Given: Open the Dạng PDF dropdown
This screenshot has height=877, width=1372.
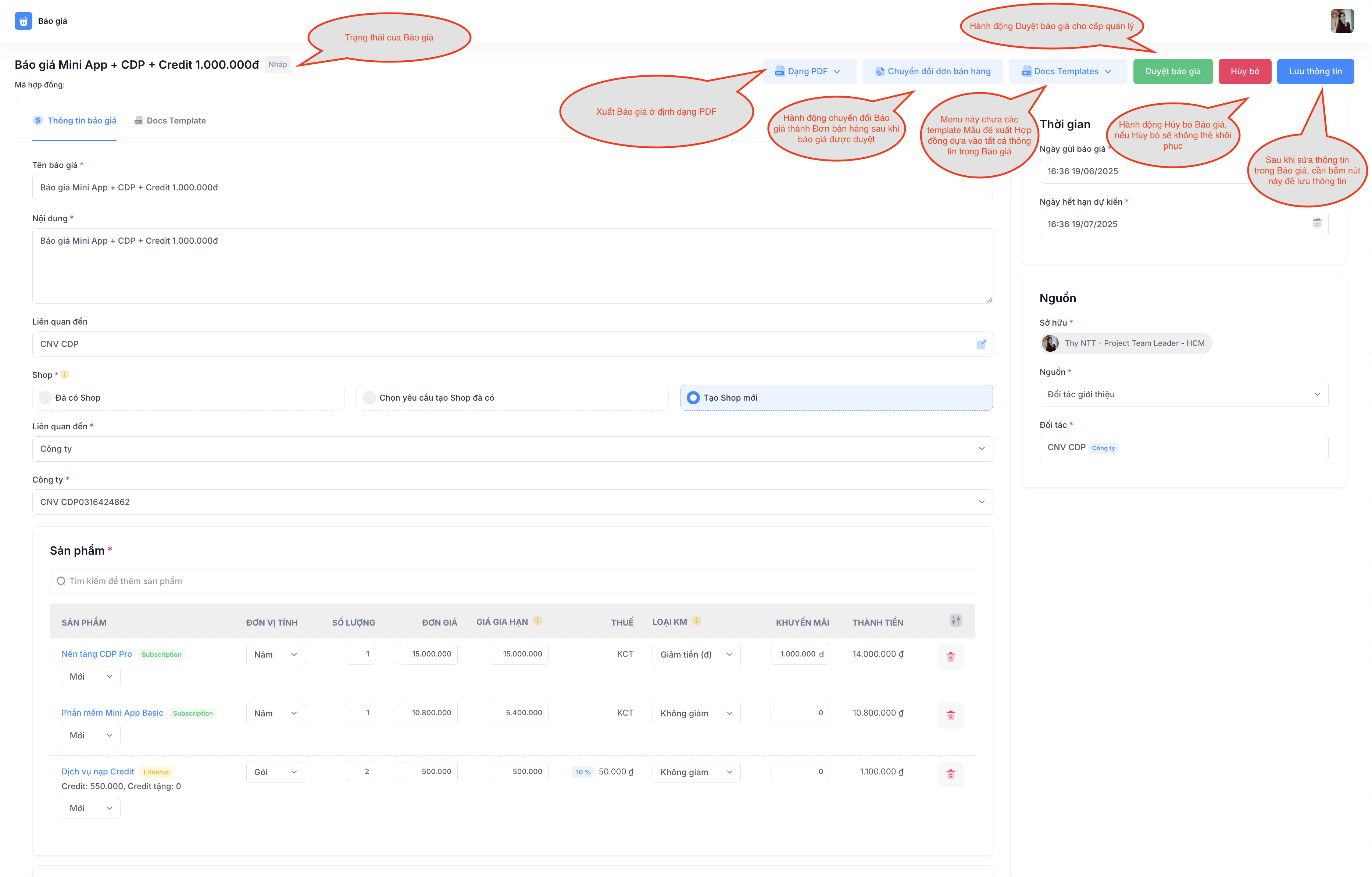Looking at the screenshot, I should coord(808,71).
